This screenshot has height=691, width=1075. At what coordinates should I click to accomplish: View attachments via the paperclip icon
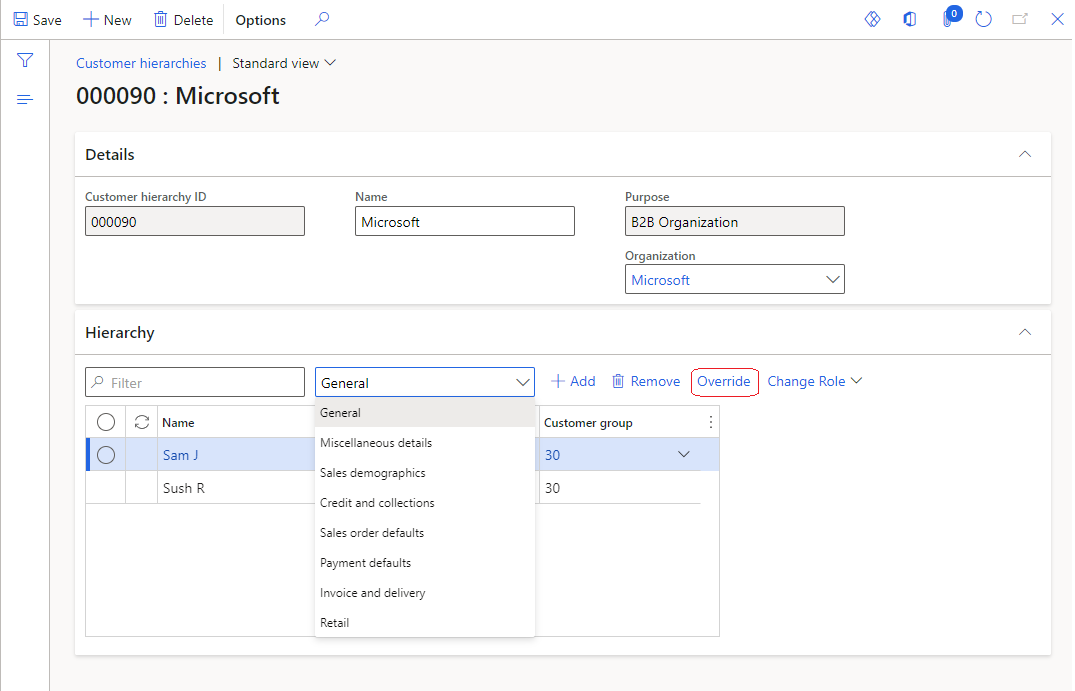[948, 19]
